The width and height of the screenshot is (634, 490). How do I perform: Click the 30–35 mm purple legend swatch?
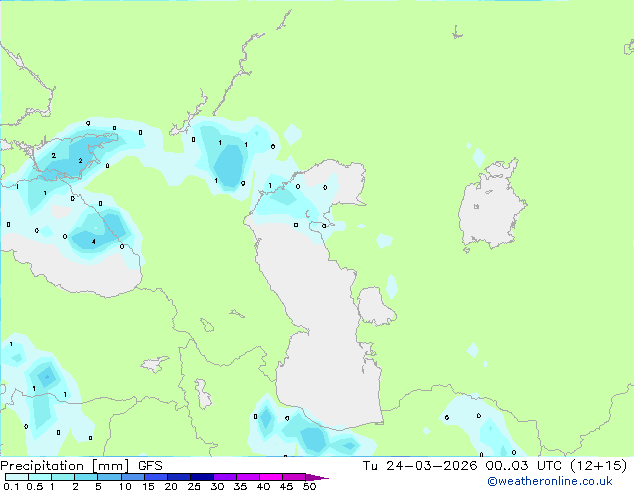224,477
